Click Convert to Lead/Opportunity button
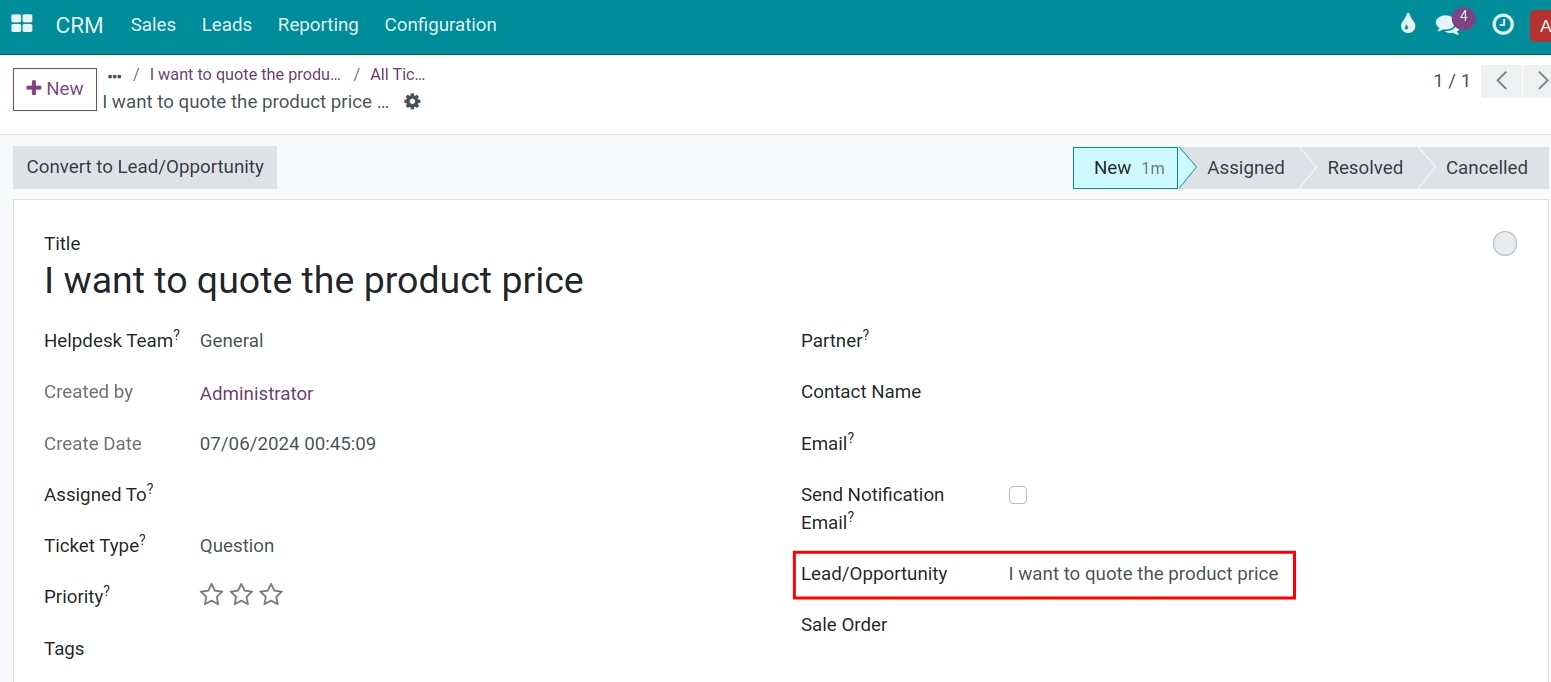The image size is (1551, 682). coord(145,167)
